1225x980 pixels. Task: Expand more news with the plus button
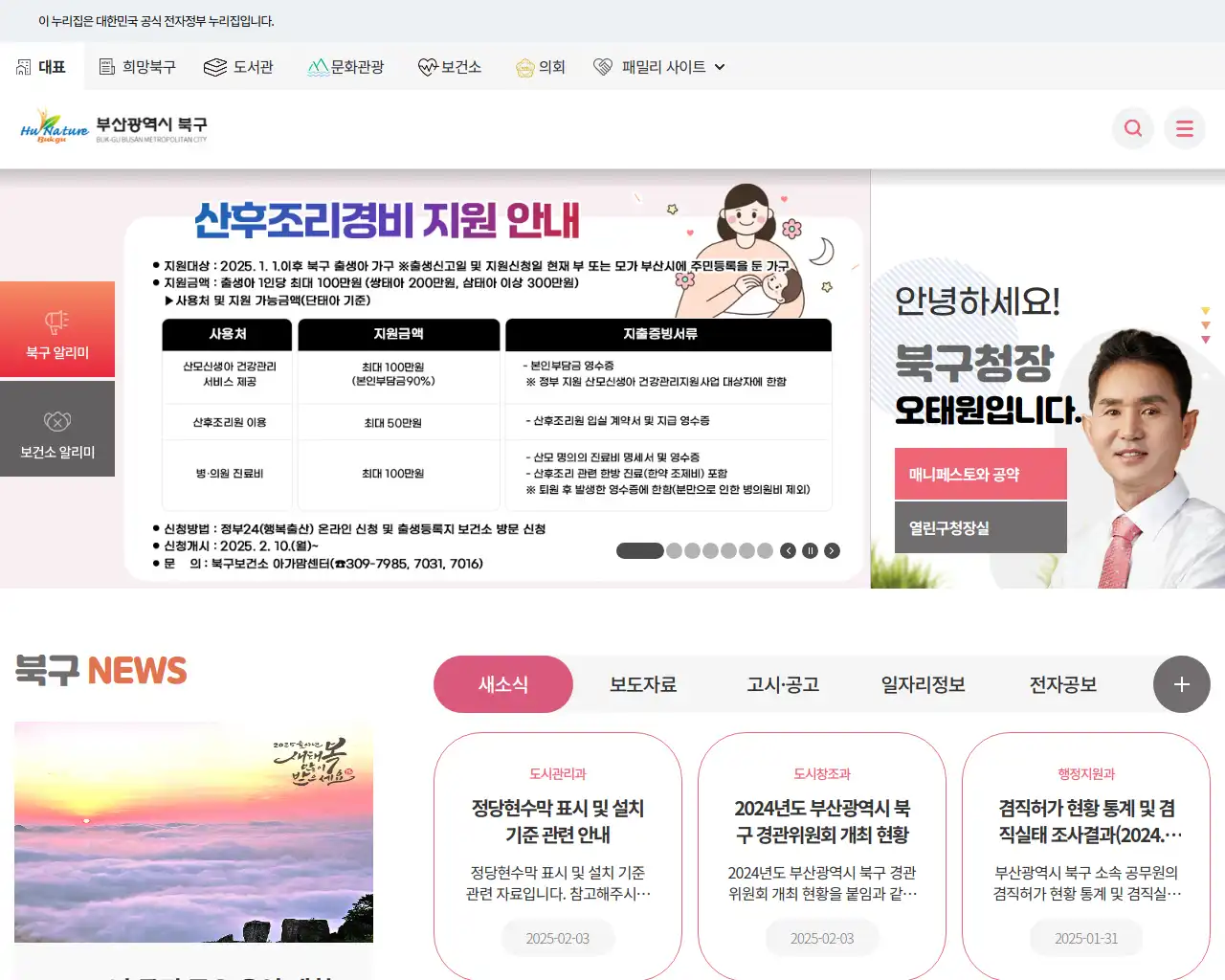coord(1181,684)
